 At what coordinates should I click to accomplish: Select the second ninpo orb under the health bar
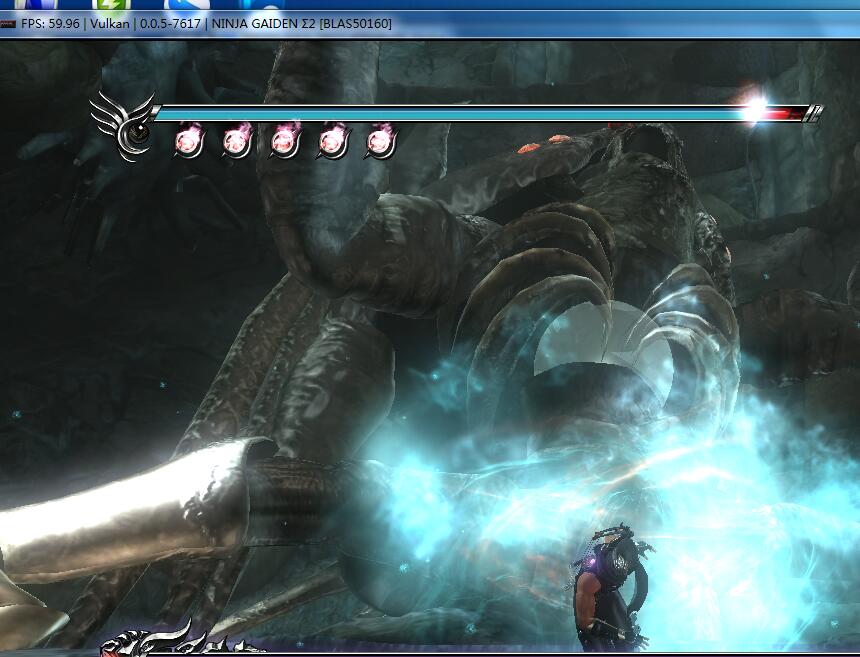point(237,141)
